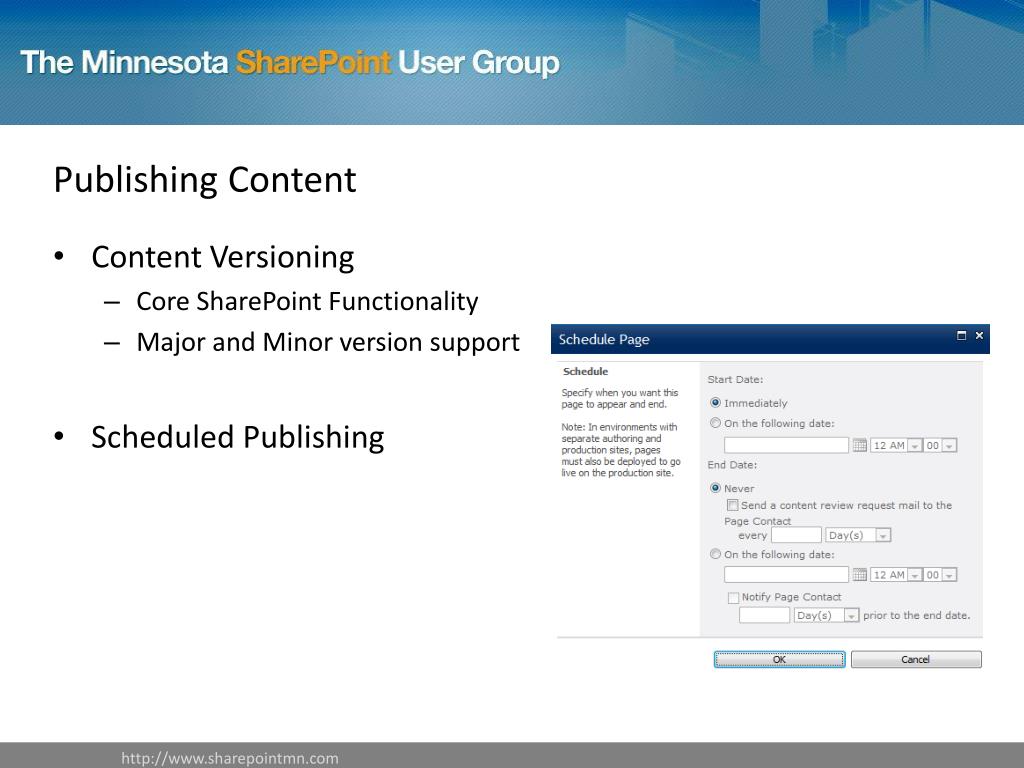
Task: Open the Start Date calendar picker icon
Action: [x=859, y=445]
